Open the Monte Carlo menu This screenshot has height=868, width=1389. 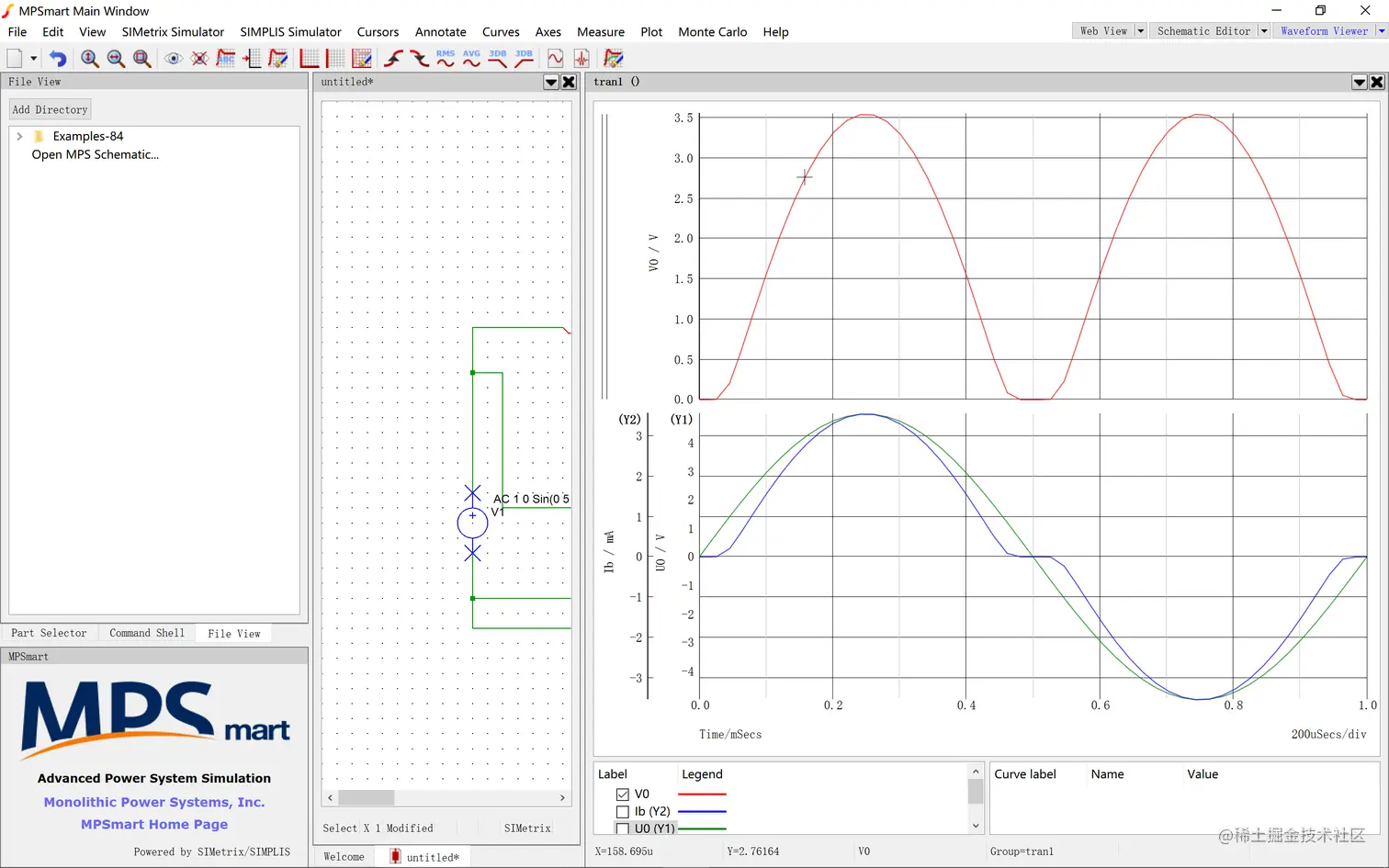pos(712,32)
